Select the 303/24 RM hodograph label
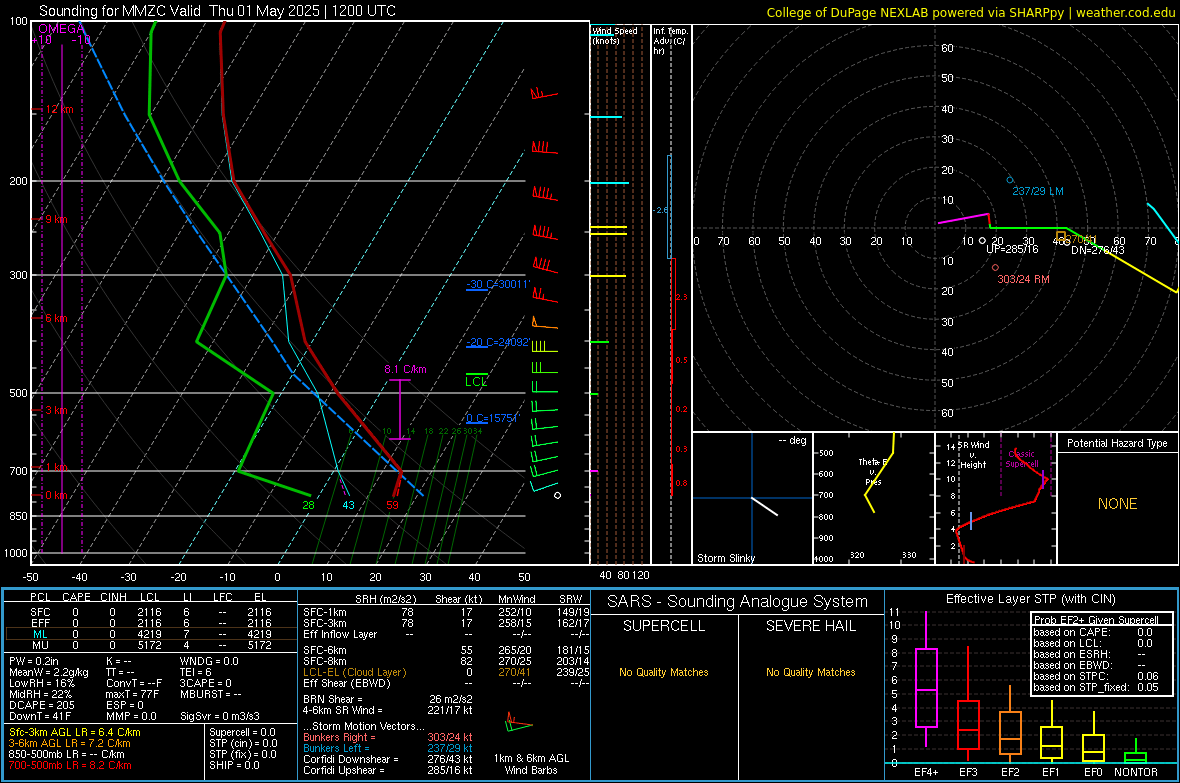This screenshot has height=783, width=1180. click(1023, 279)
